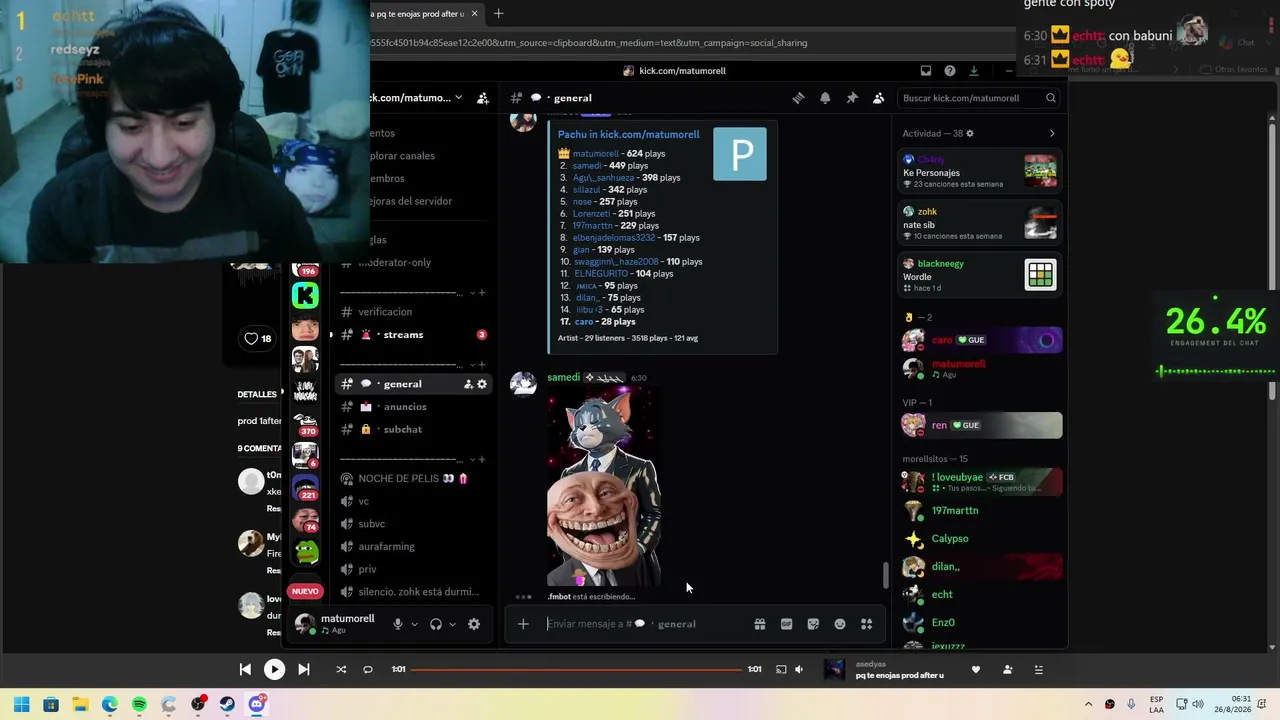Open the green Kick server icon
The width and height of the screenshot is (1280, 720).
pyautogui.click(x=305, y=295)
